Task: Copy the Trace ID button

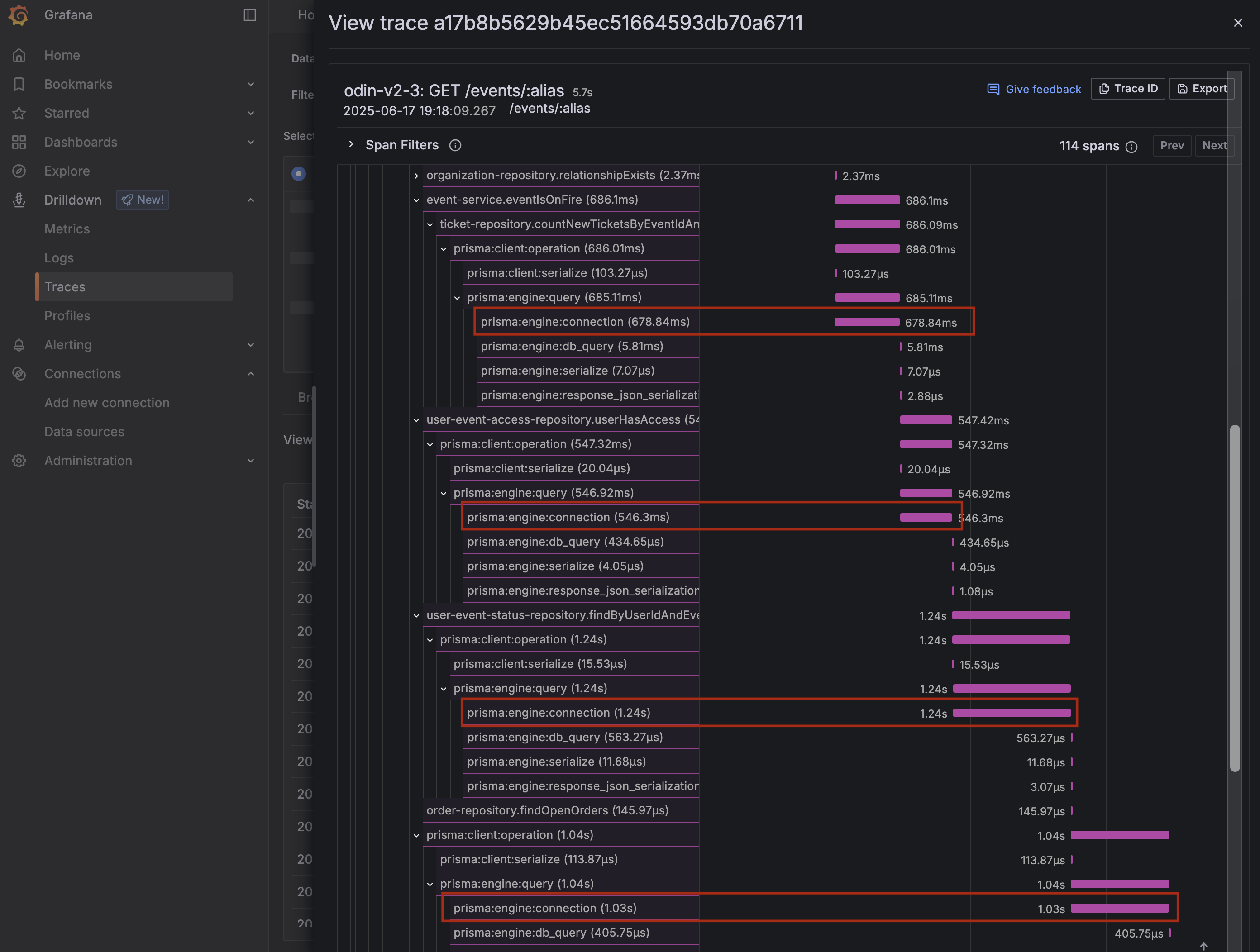Action: coord(1127,89)
